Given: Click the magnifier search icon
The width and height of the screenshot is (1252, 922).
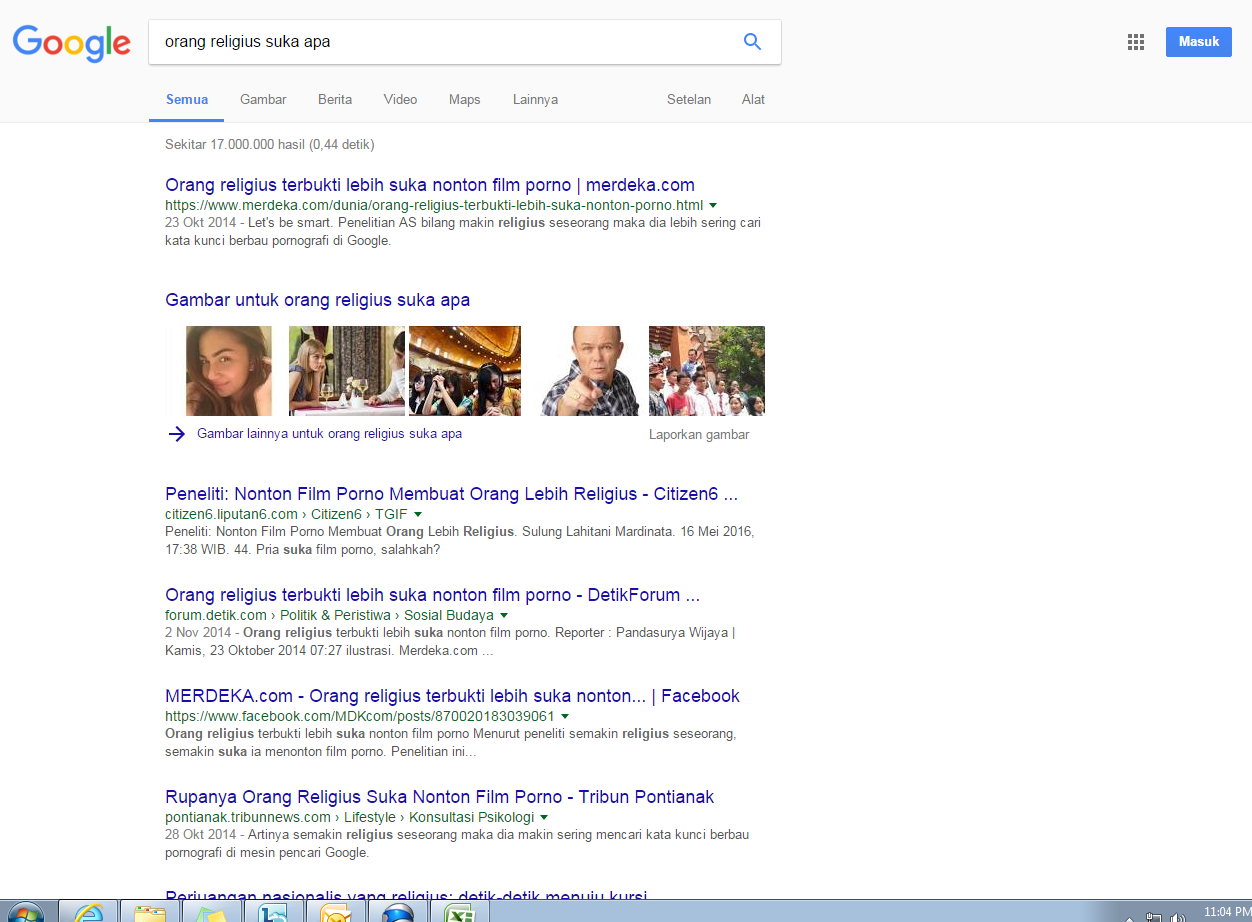Looking at the screenshot, I should pos(752,42).
